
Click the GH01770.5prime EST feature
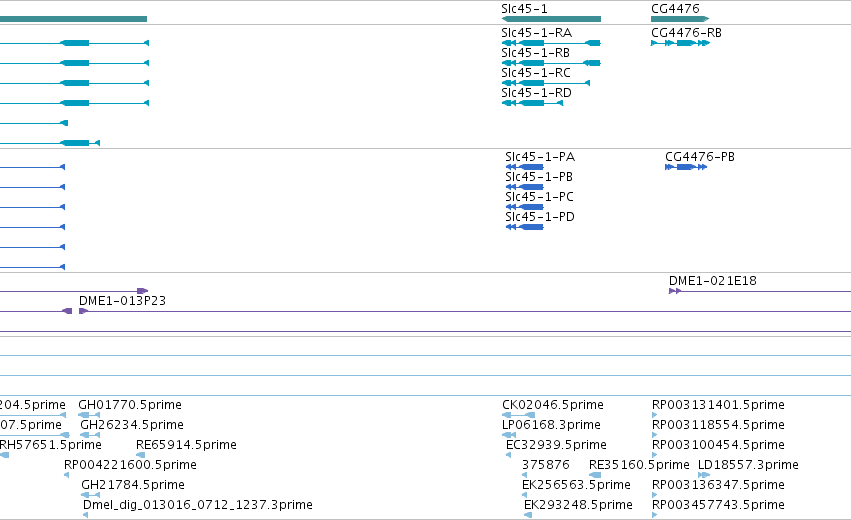[89, 415]
